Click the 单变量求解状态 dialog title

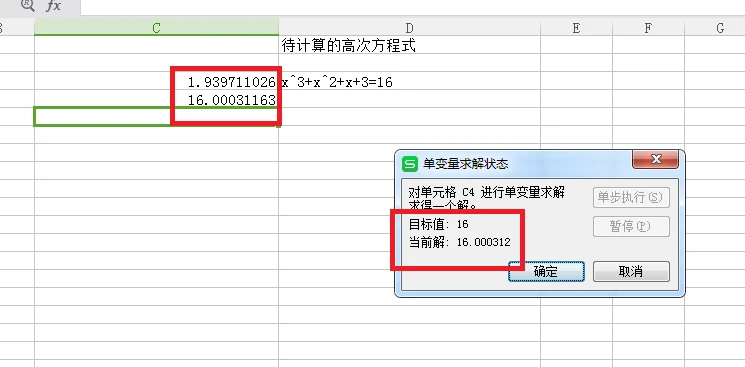[466, 164]
